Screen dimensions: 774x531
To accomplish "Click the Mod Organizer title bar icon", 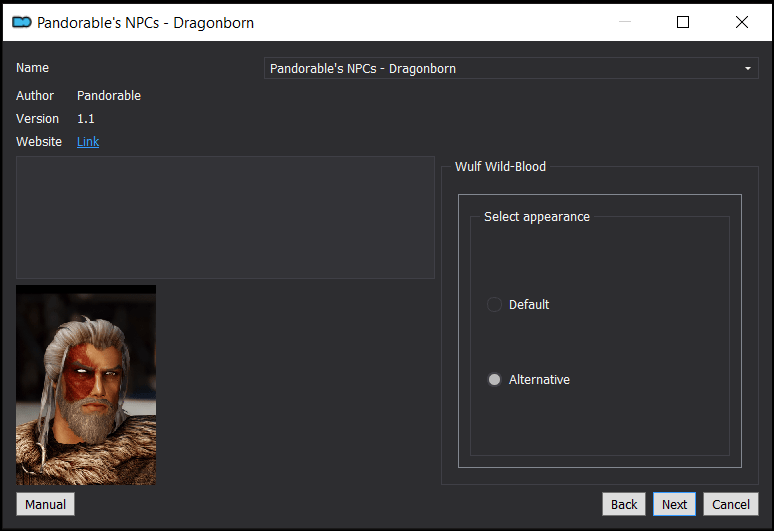I will click(22, 22).
